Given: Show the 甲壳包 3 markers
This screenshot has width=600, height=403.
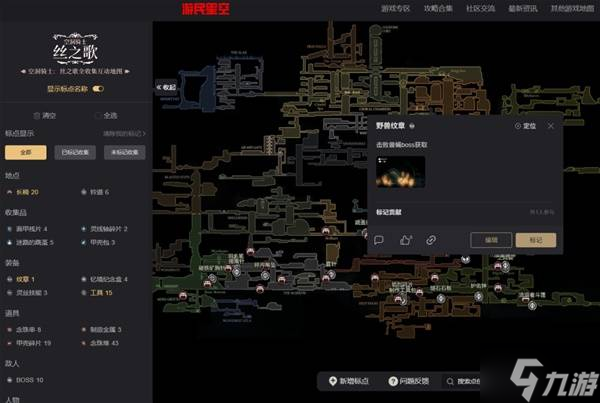Looking at the screenshot, I should pyautogui.click(x=98, y=242).
